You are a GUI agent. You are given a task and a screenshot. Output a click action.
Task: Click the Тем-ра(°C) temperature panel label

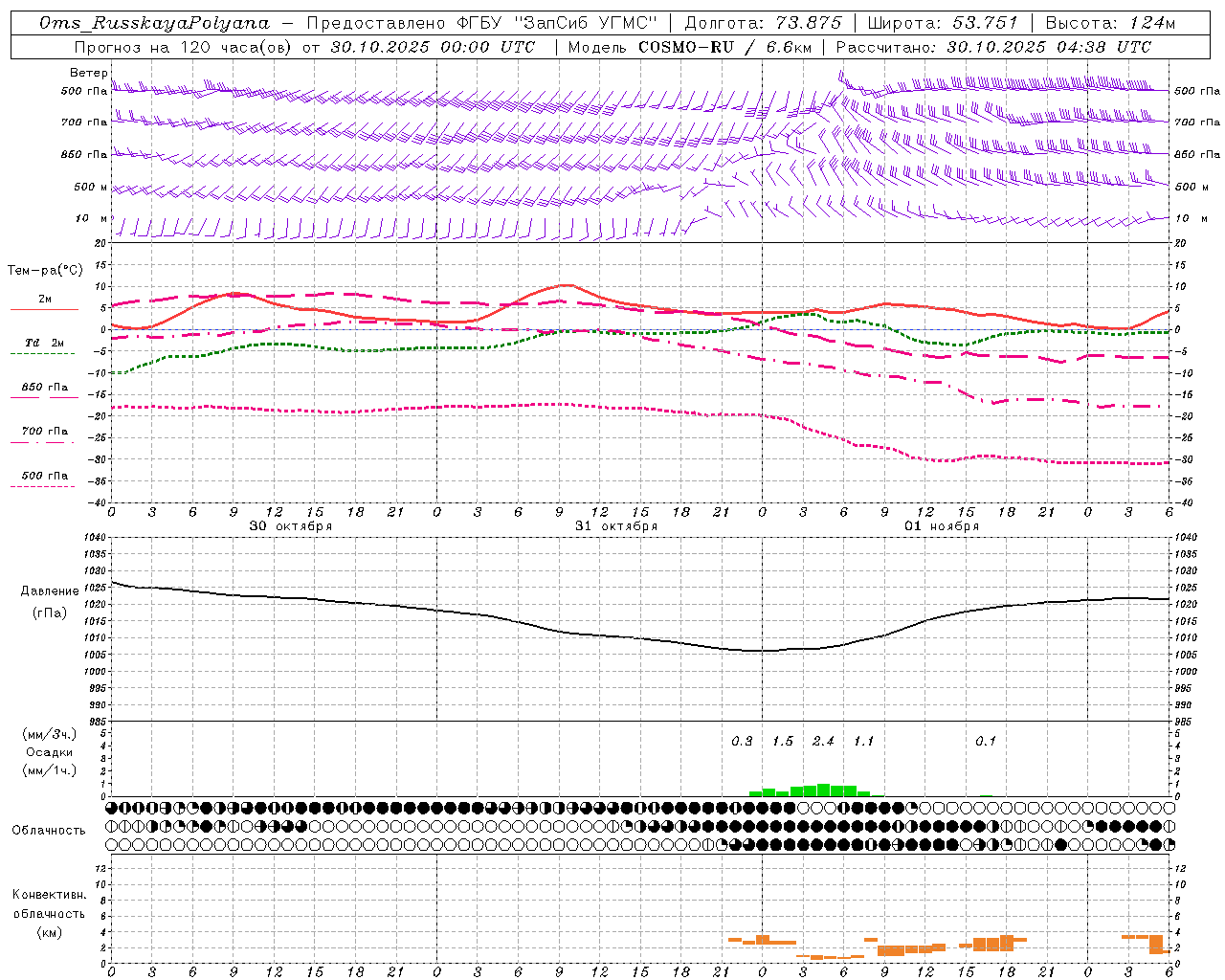45,271
